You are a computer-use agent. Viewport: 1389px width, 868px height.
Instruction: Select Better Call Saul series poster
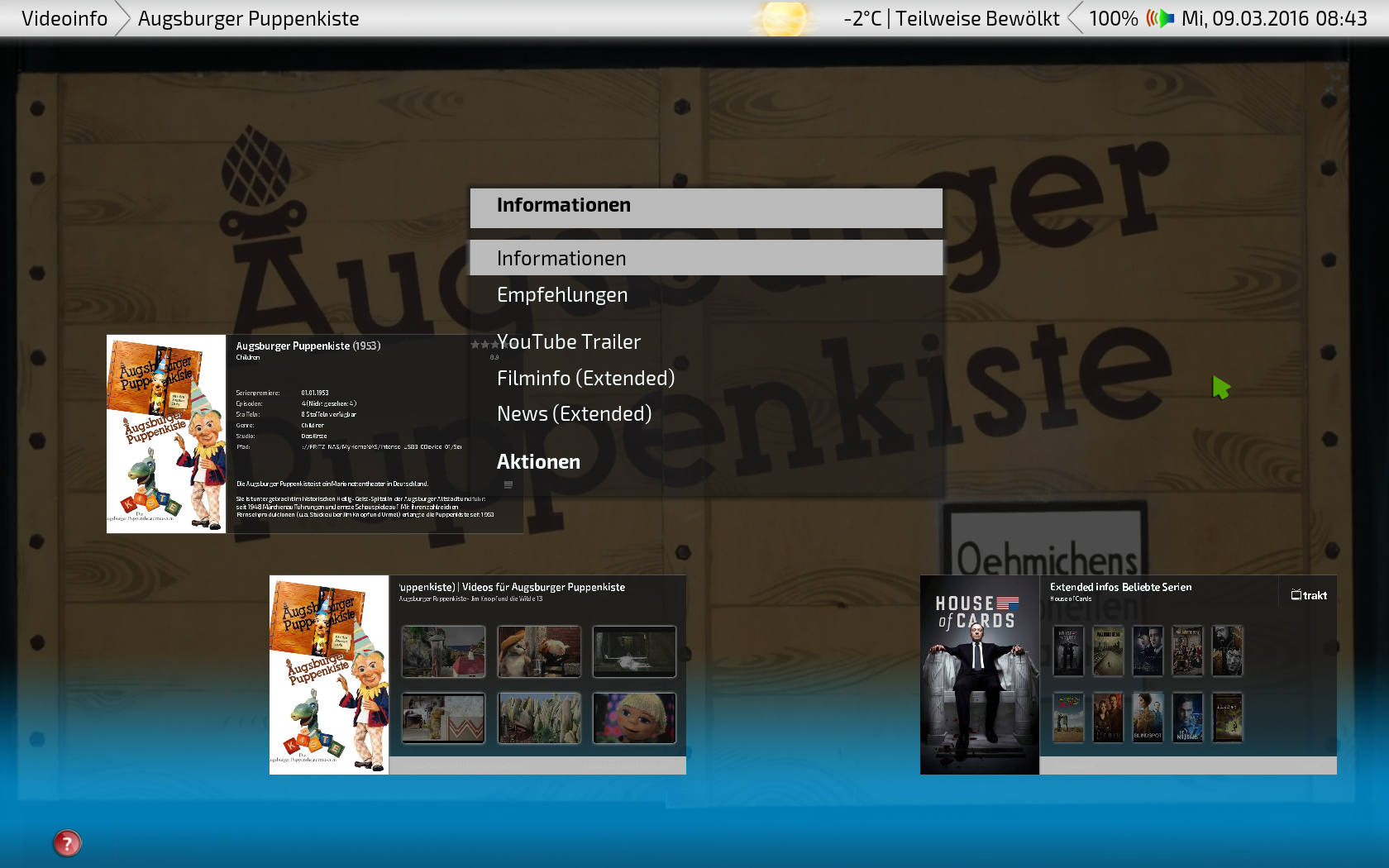[x=1068, y=718]
